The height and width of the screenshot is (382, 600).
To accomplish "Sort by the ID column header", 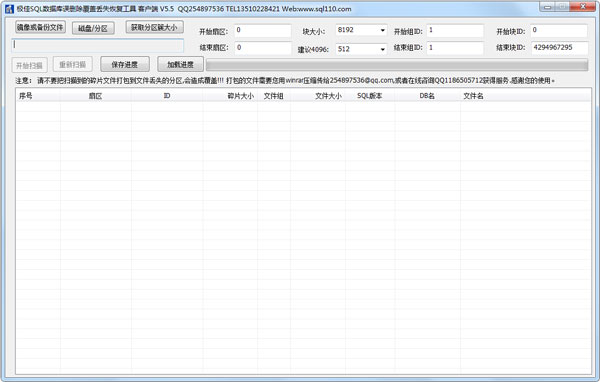I will pyautogui.click(x=167, y=96).
